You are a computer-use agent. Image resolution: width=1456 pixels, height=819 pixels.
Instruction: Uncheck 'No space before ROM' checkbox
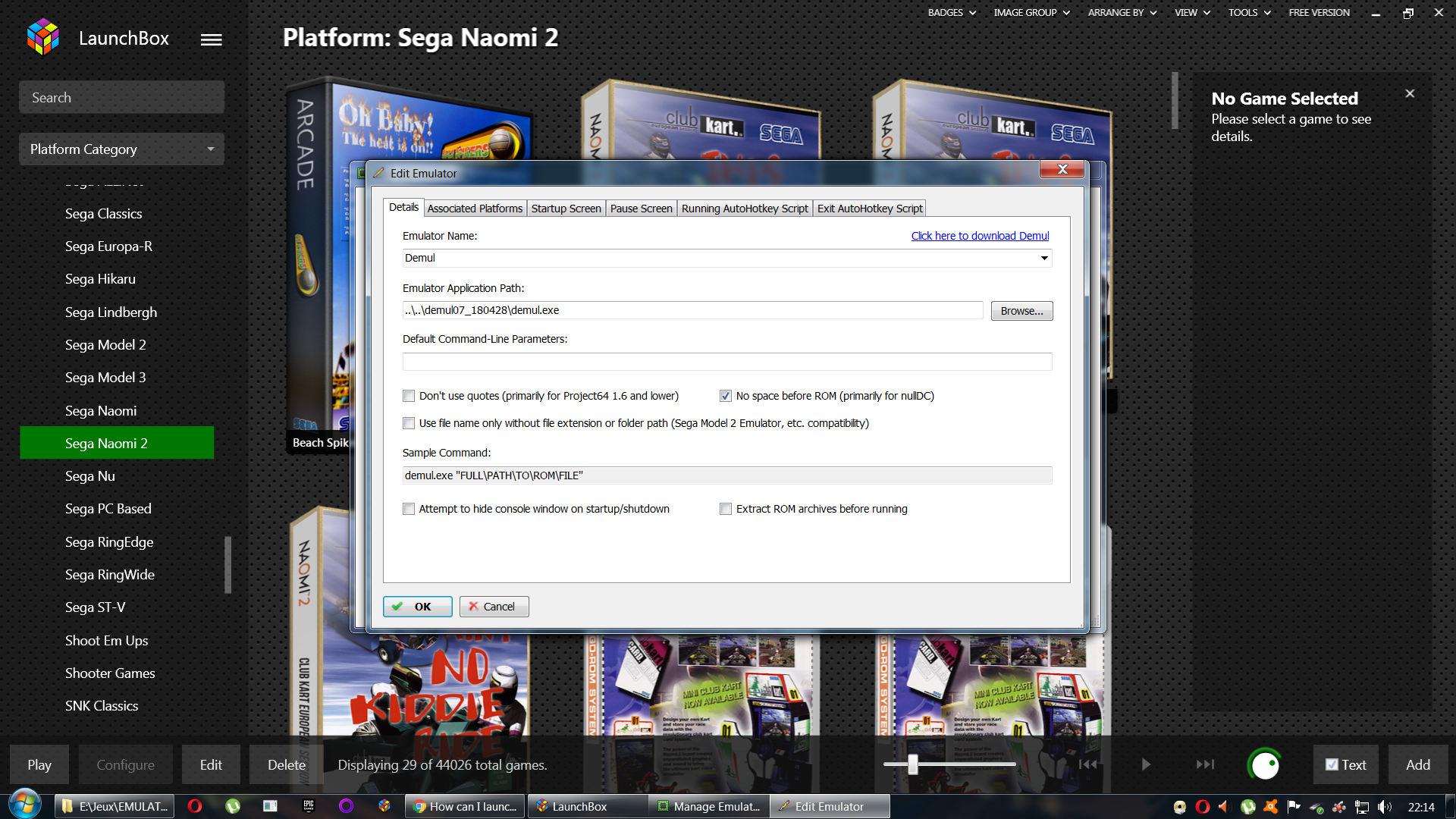click(x=726, y=396)
